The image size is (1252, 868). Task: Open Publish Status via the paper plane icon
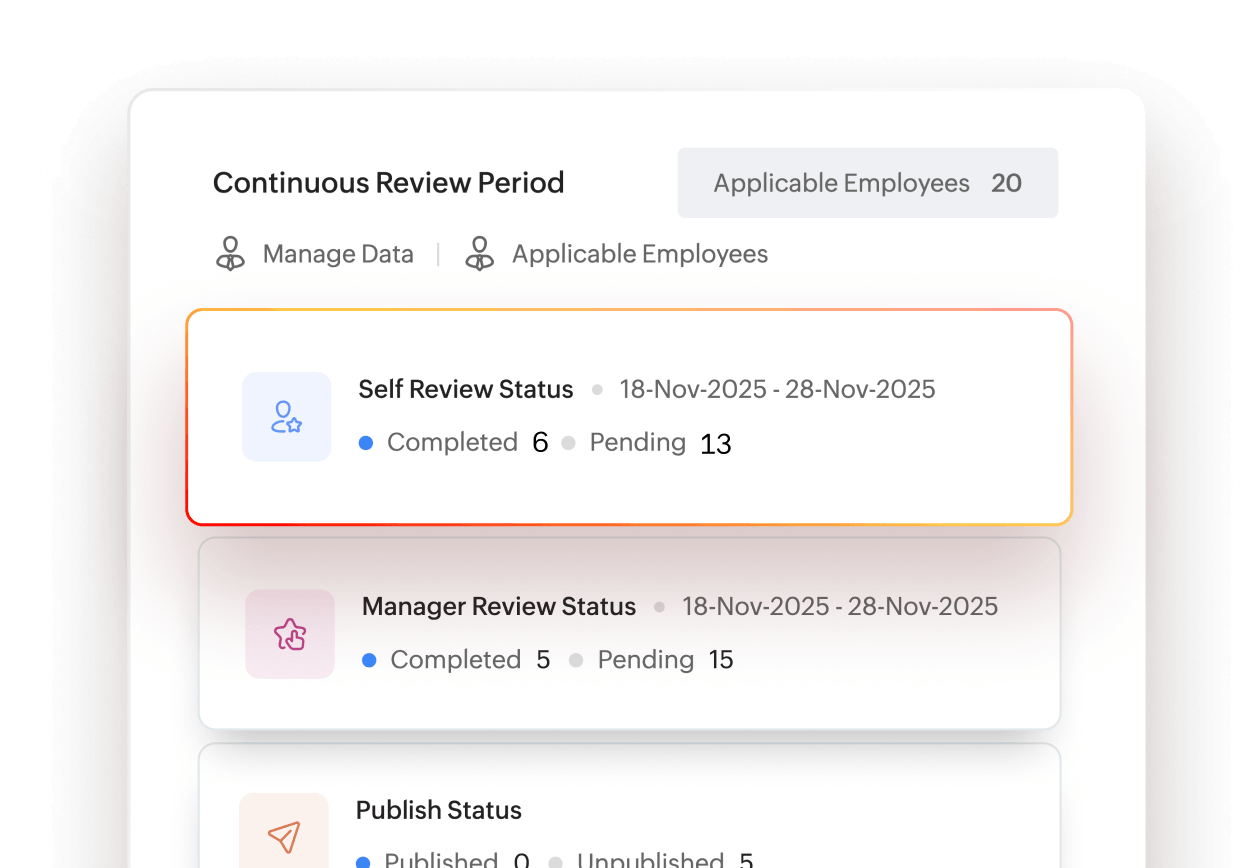pos(285,838)
